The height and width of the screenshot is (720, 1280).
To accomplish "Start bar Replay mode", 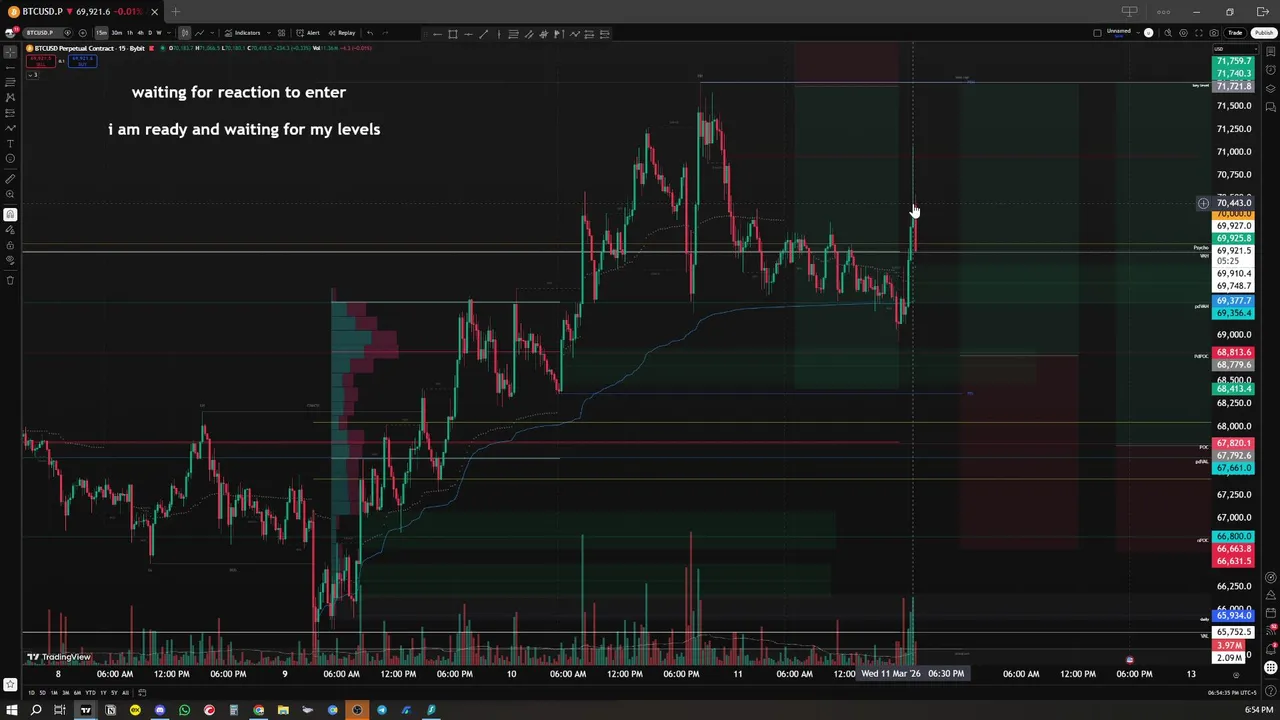I will (342, 33).
